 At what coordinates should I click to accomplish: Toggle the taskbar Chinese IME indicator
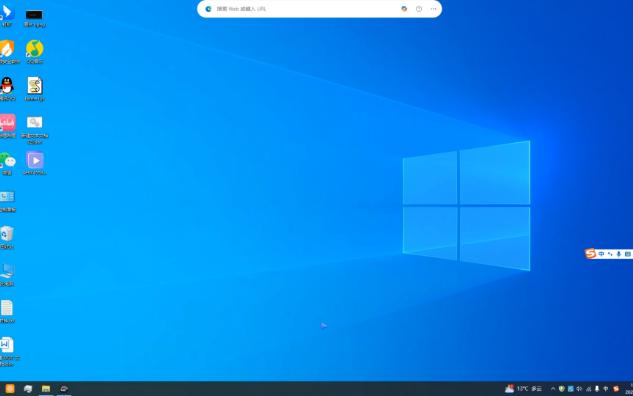tap(606, 389)
